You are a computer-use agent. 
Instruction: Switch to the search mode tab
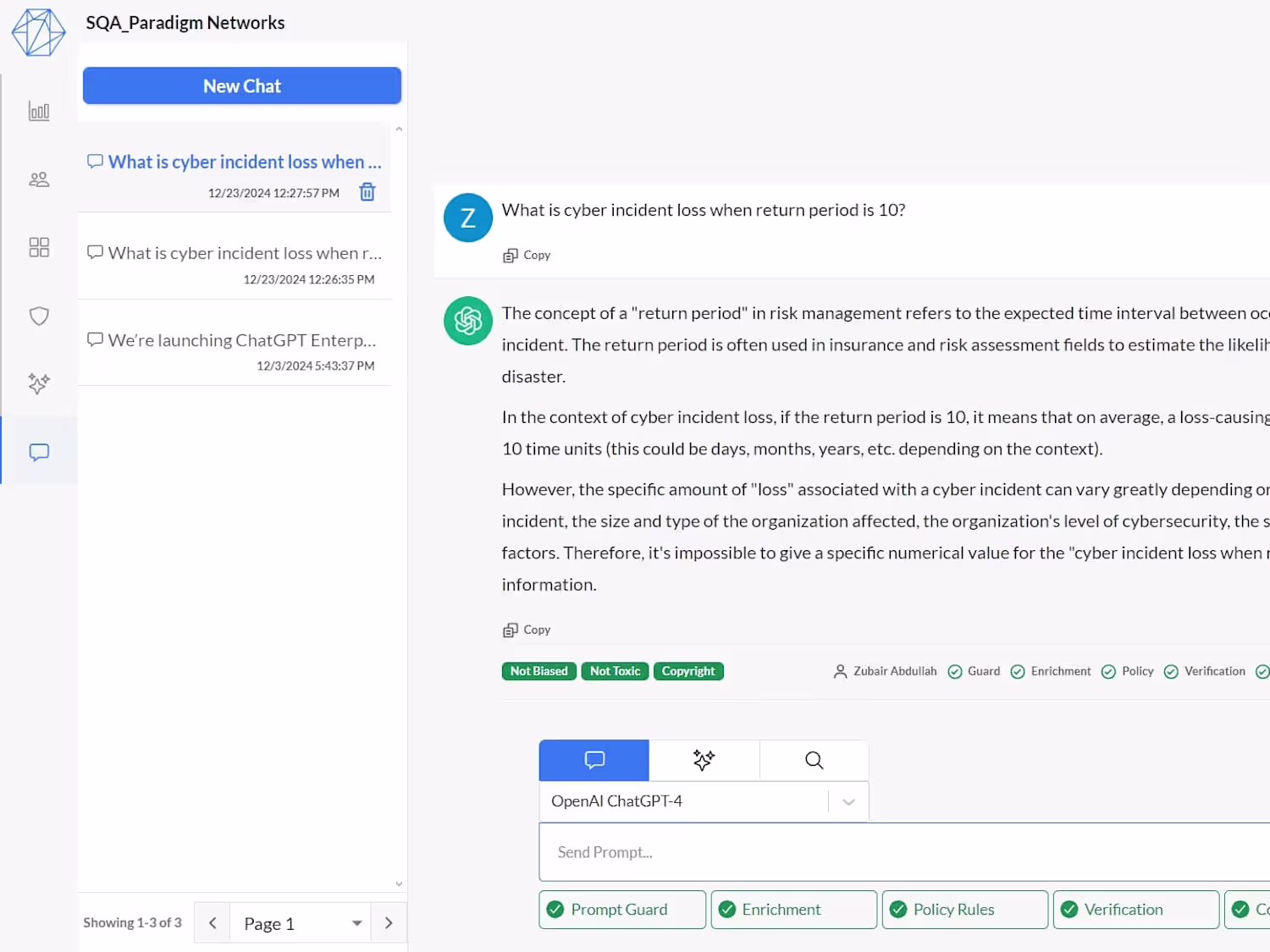pos(814,760)
